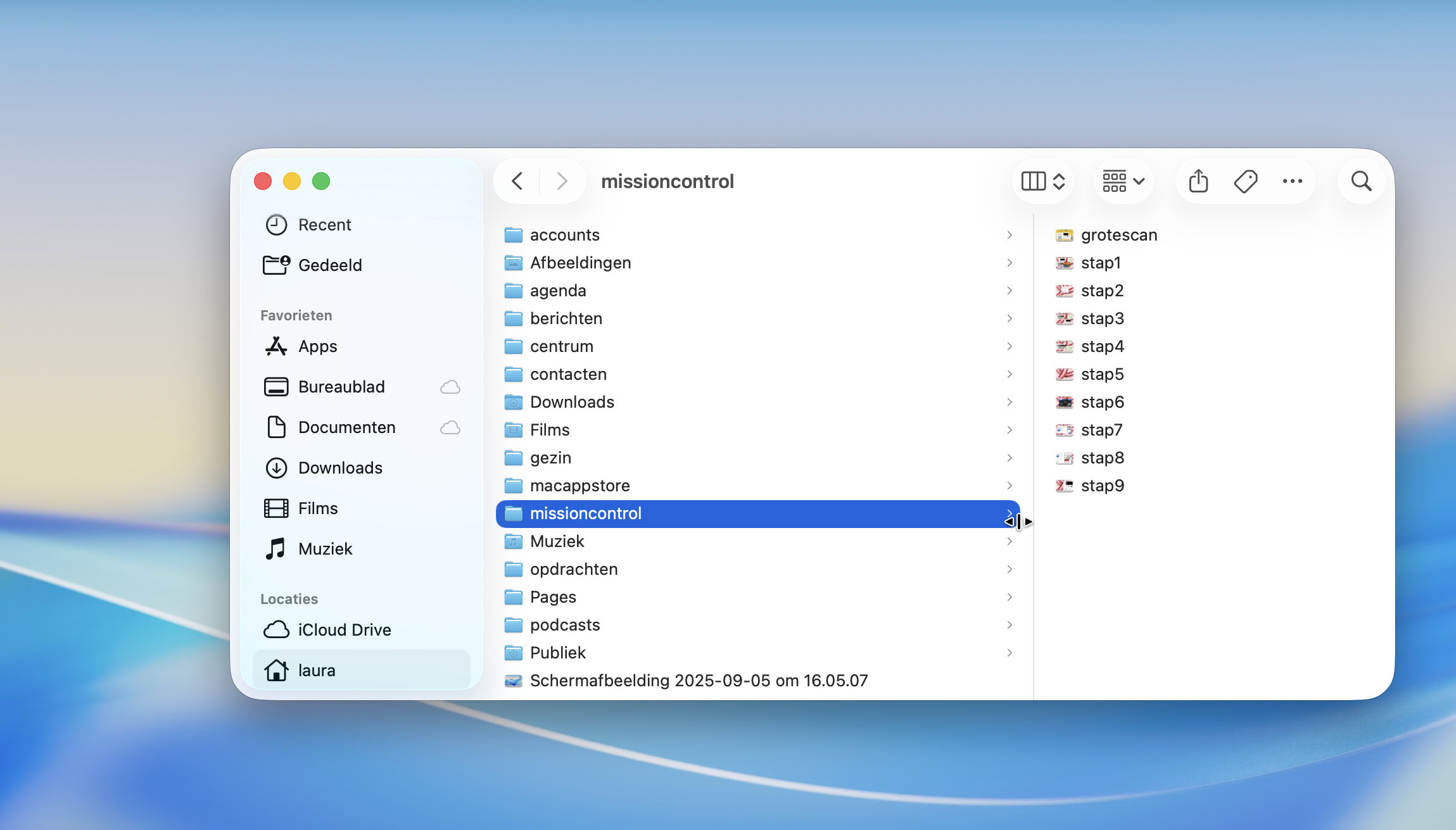Click the more actions ellipsis icon
This screenshot has height=830, width=1456.
1292,182
